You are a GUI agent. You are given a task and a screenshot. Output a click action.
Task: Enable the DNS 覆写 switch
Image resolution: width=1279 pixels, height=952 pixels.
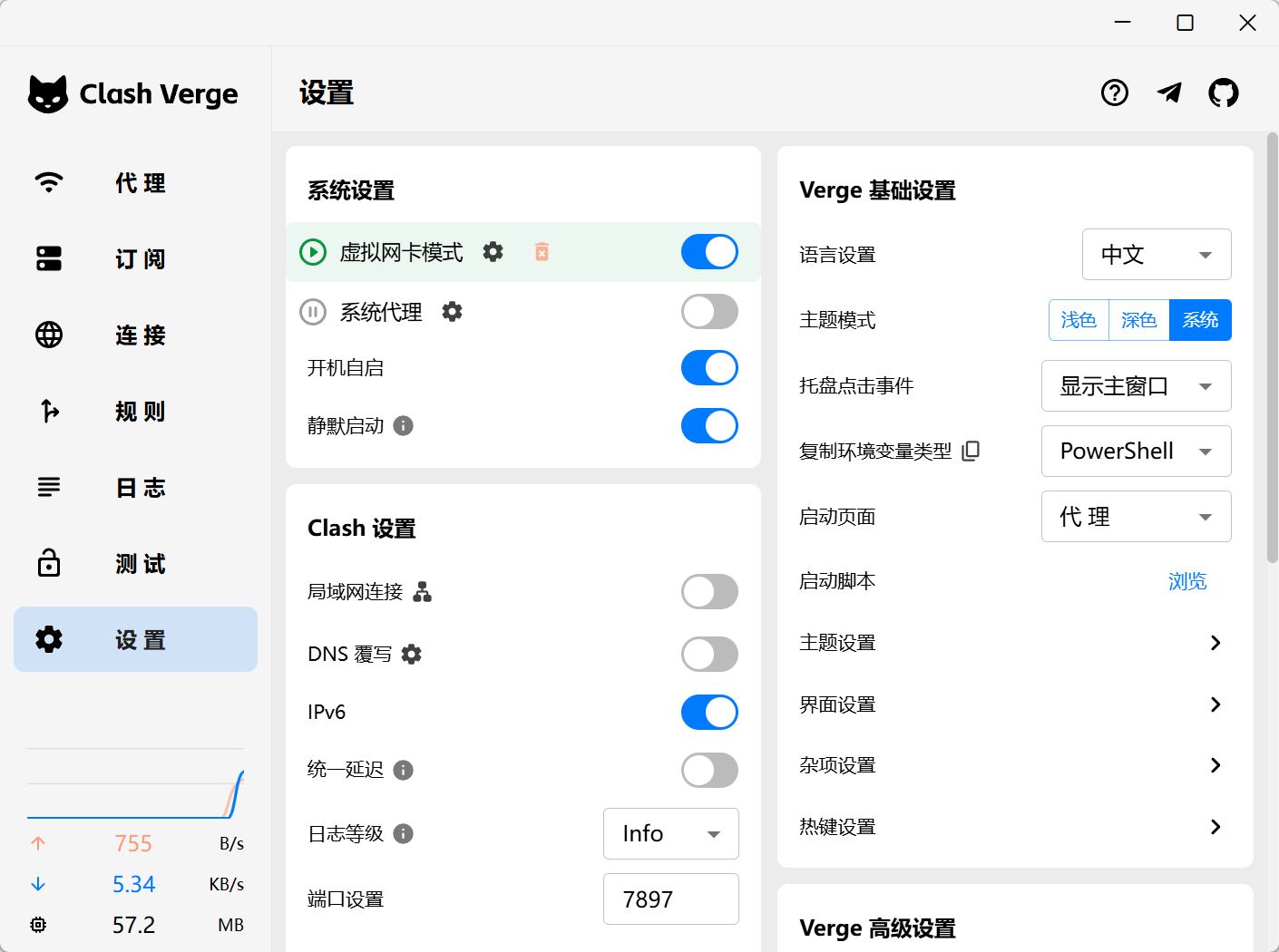click(x=709, y=654)
